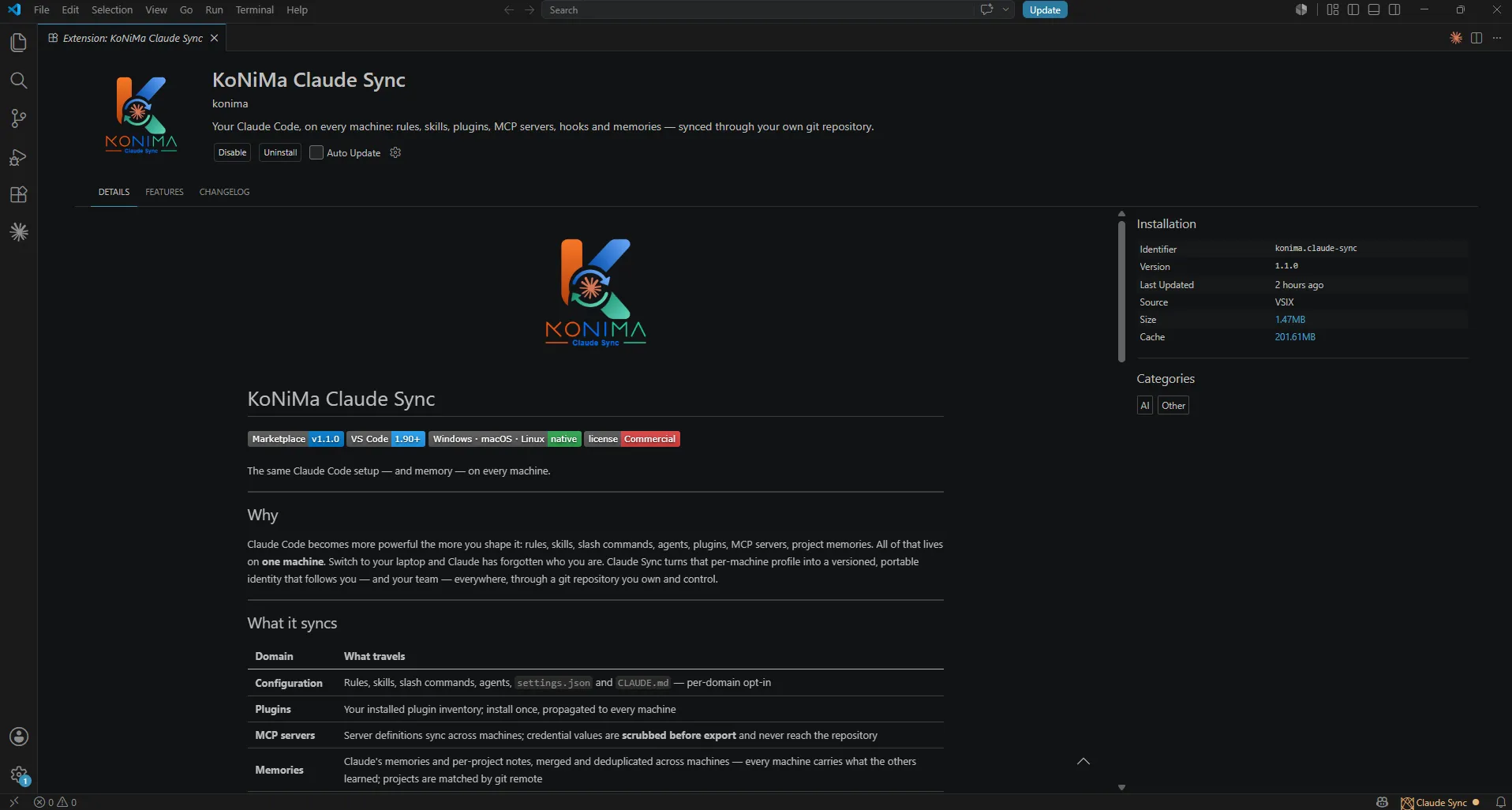Open the Go menu

(186, 9)
